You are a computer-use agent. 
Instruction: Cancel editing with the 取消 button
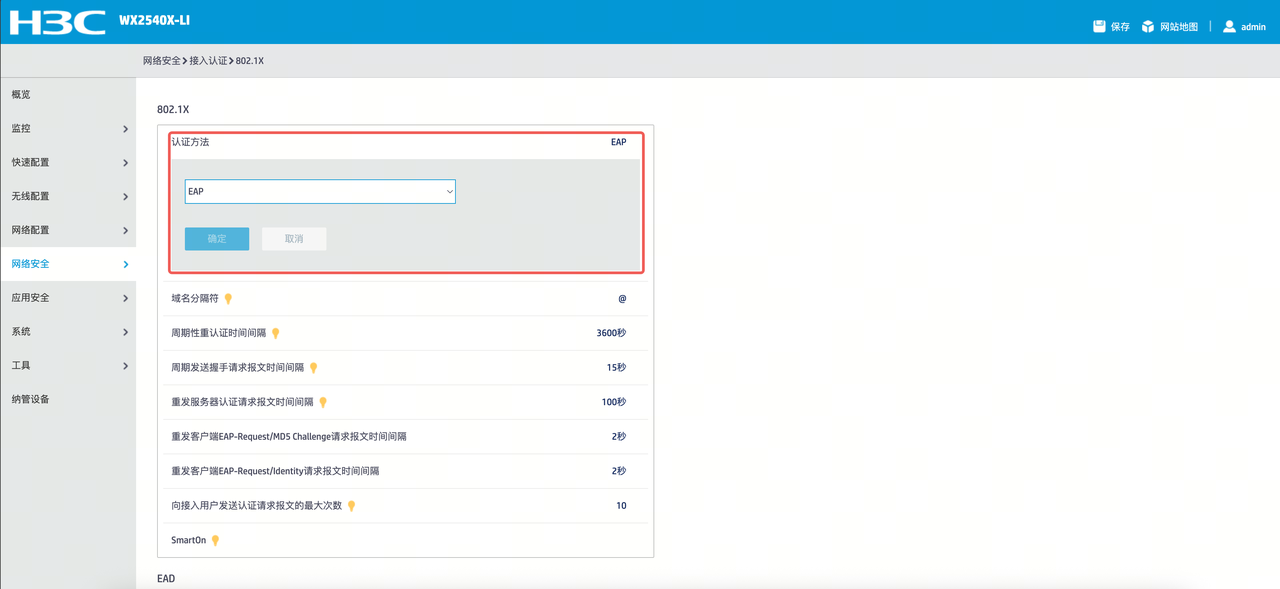tap(294, 239)
